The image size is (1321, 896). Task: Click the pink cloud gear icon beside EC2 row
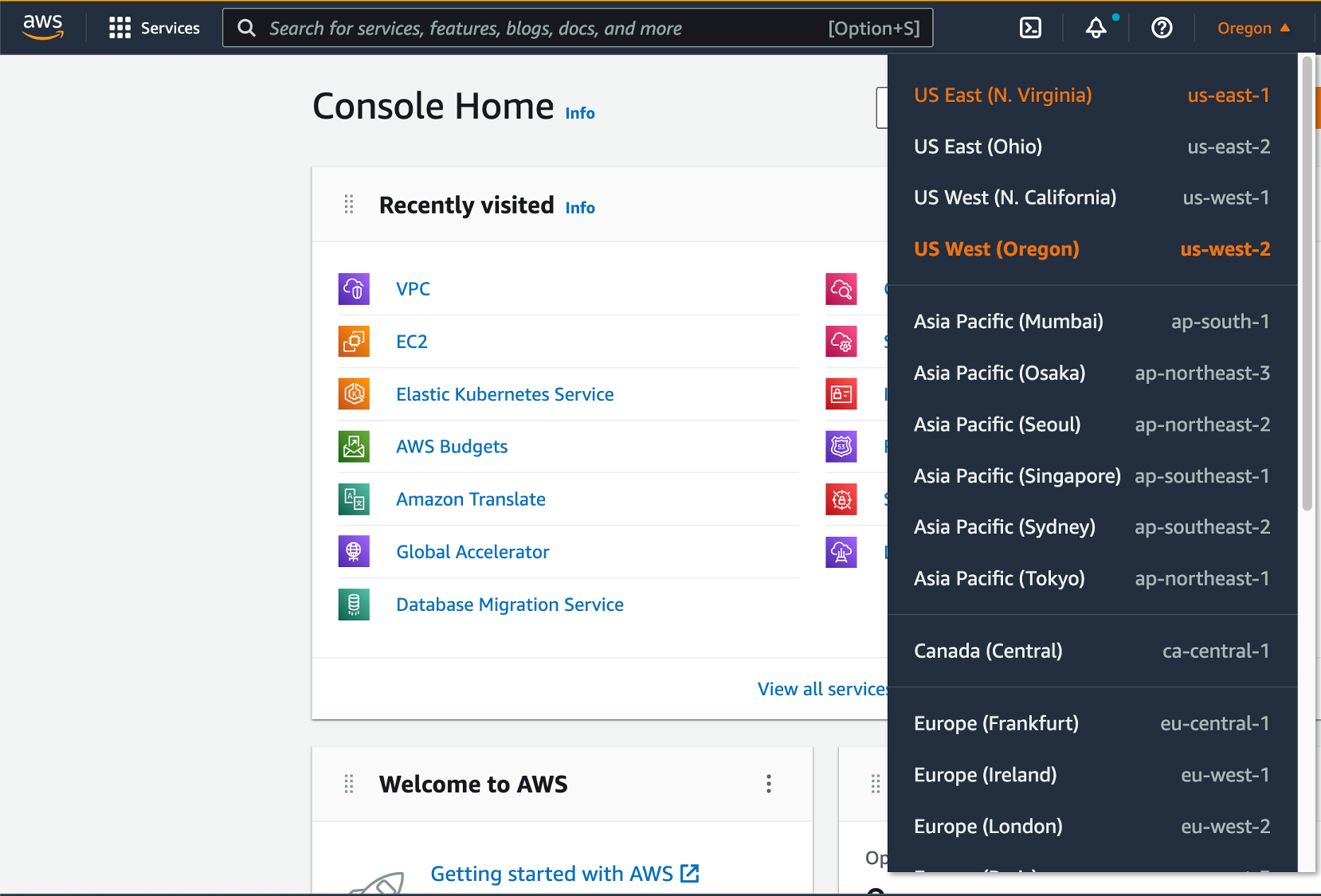coord(841,342)
